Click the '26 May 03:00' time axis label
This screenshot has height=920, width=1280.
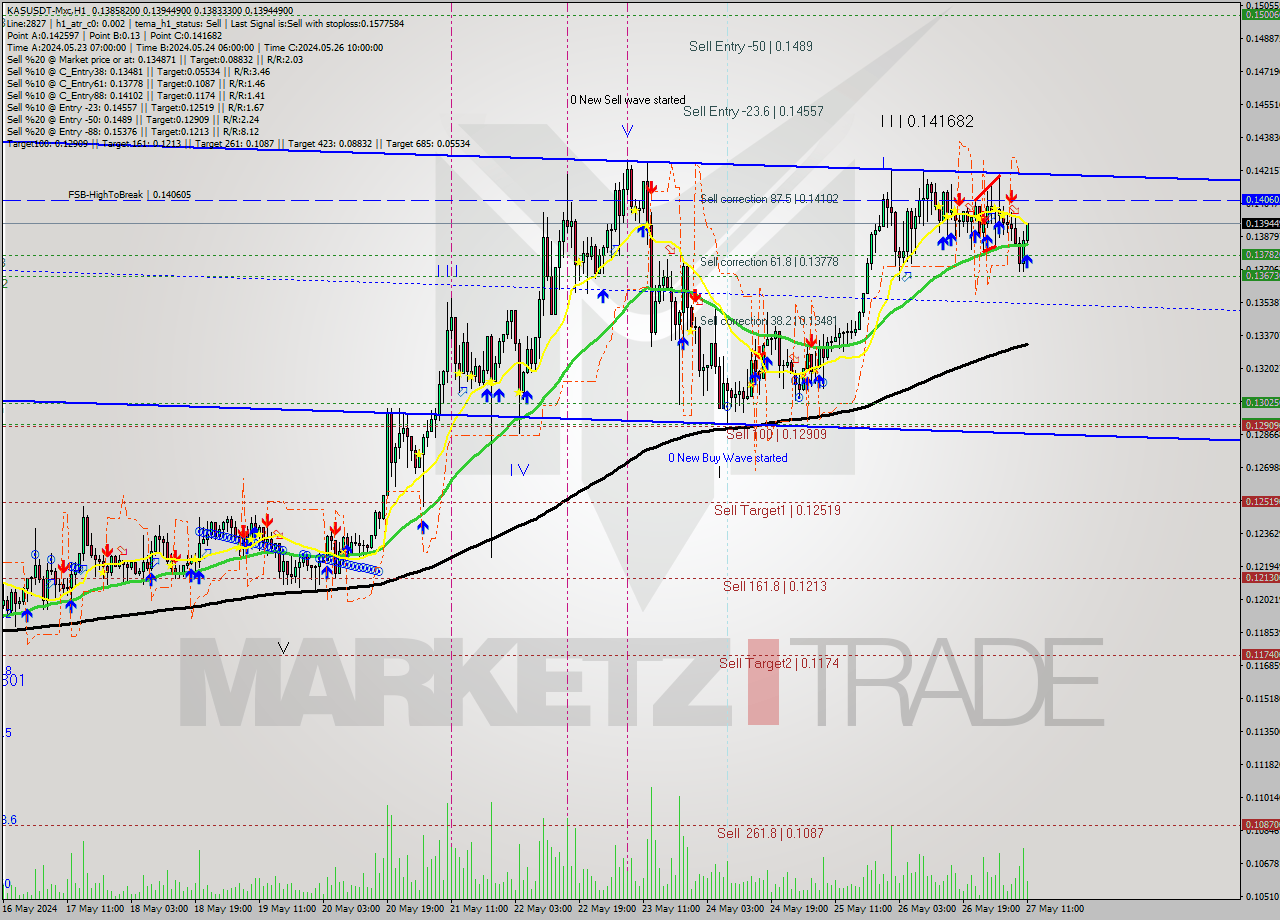point(927,908)
